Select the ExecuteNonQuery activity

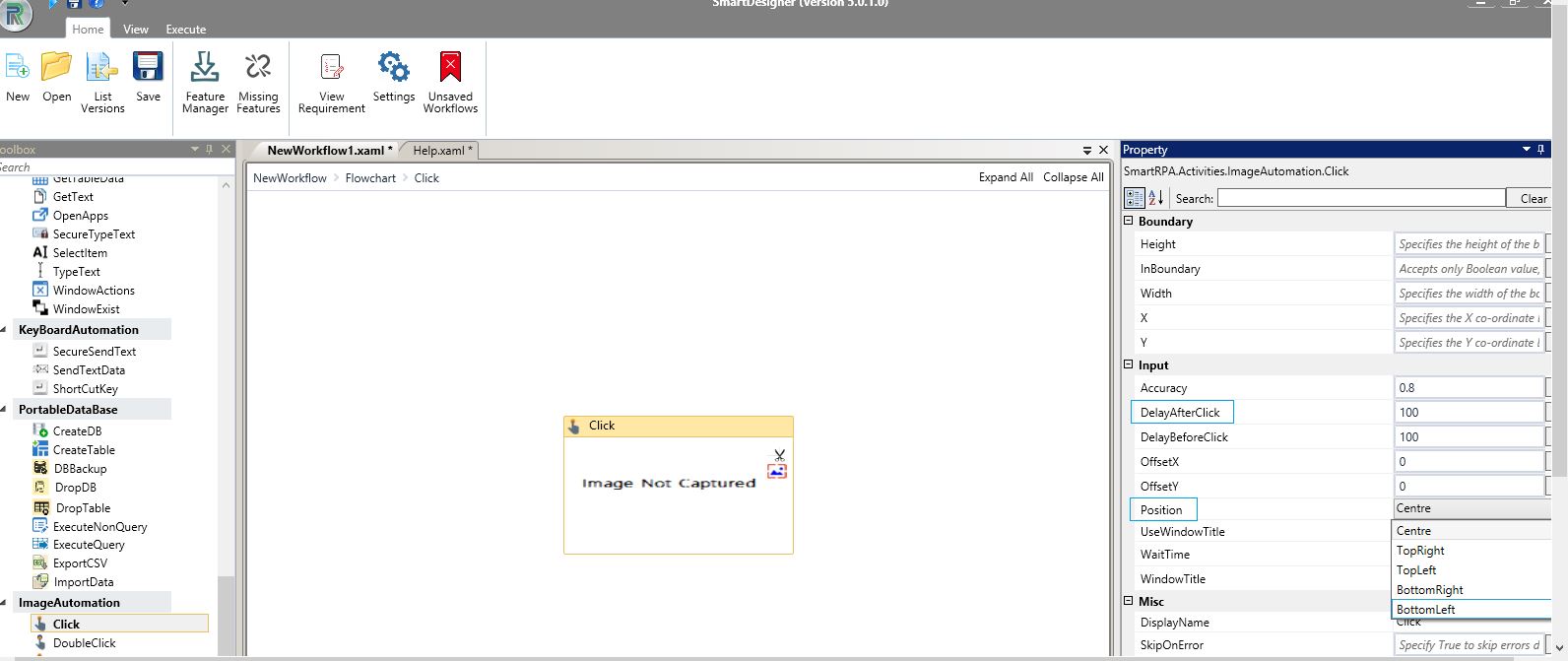tap(99, 527)
